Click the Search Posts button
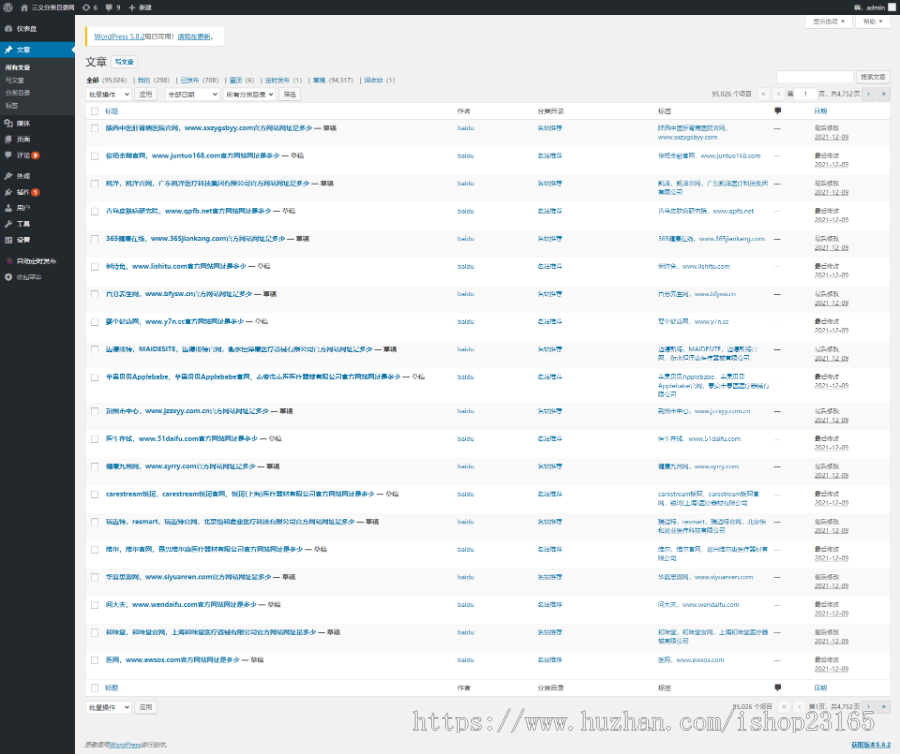This screenshot has width=900, height=754. click(x=873, y=77)
